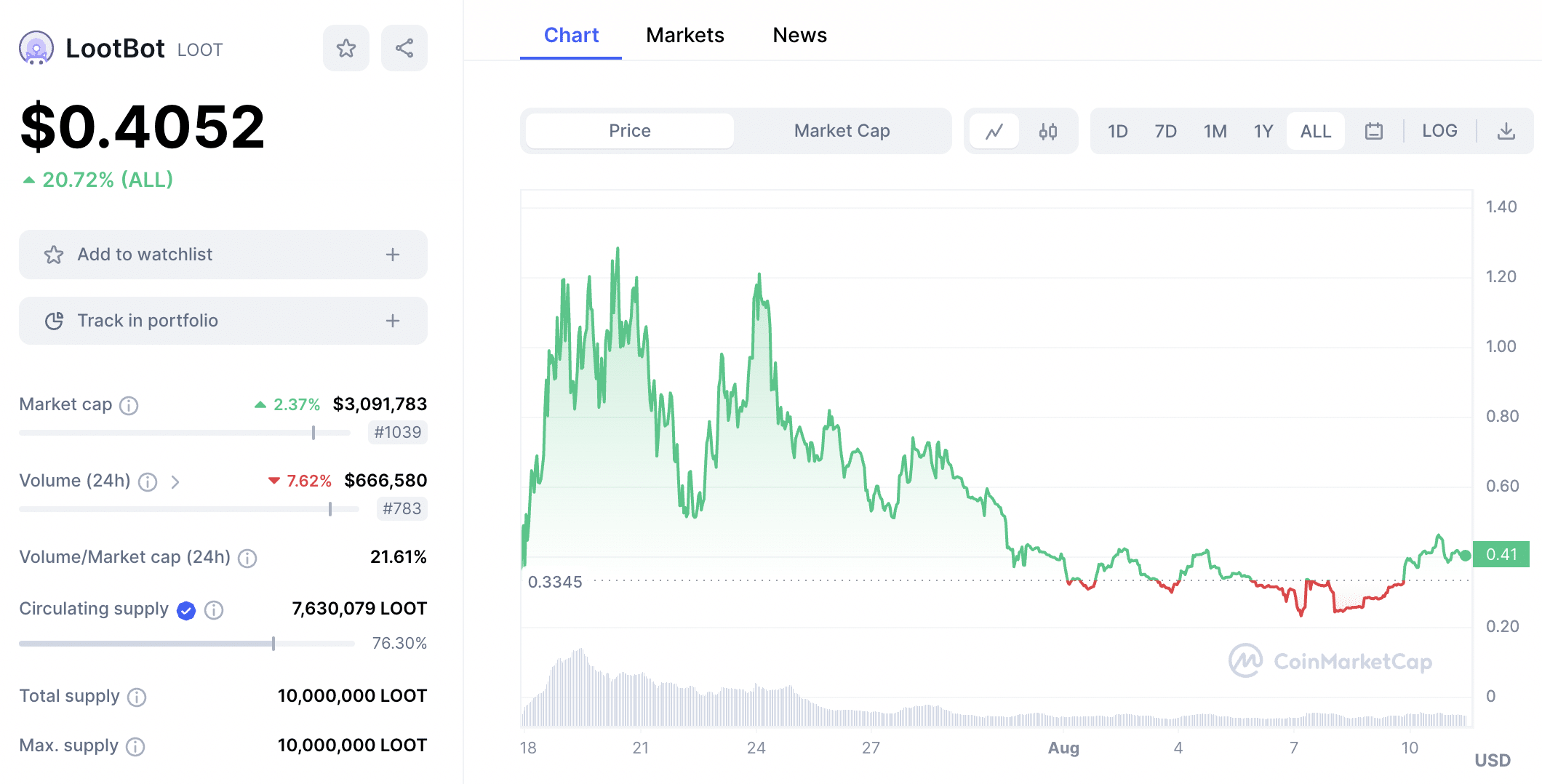Click the plus icon on Track in portfolio
This screenshot has width=1542, height=784.
(393, 321)
